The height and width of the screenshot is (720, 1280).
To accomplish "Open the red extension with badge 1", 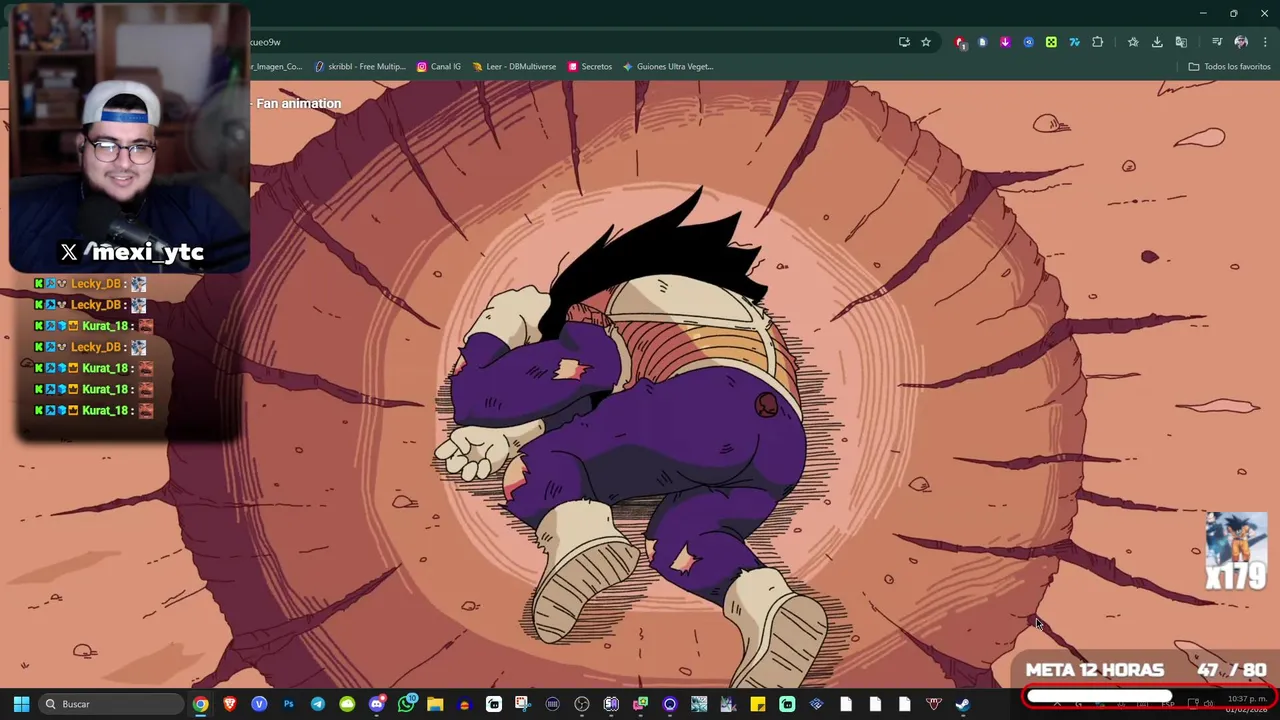I will [960, 42].
